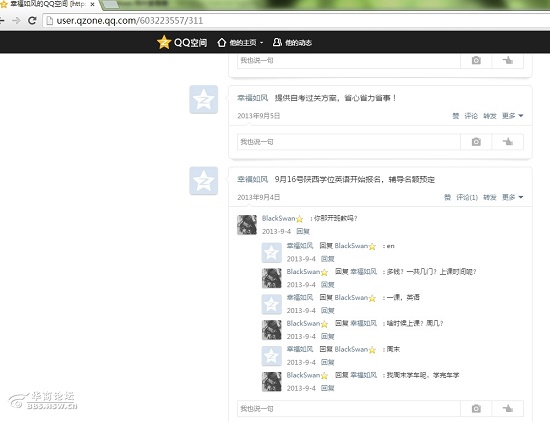Click thumbs-up icon in September 5 comment box
Viewport: 550px width, 422px height.
508,142
